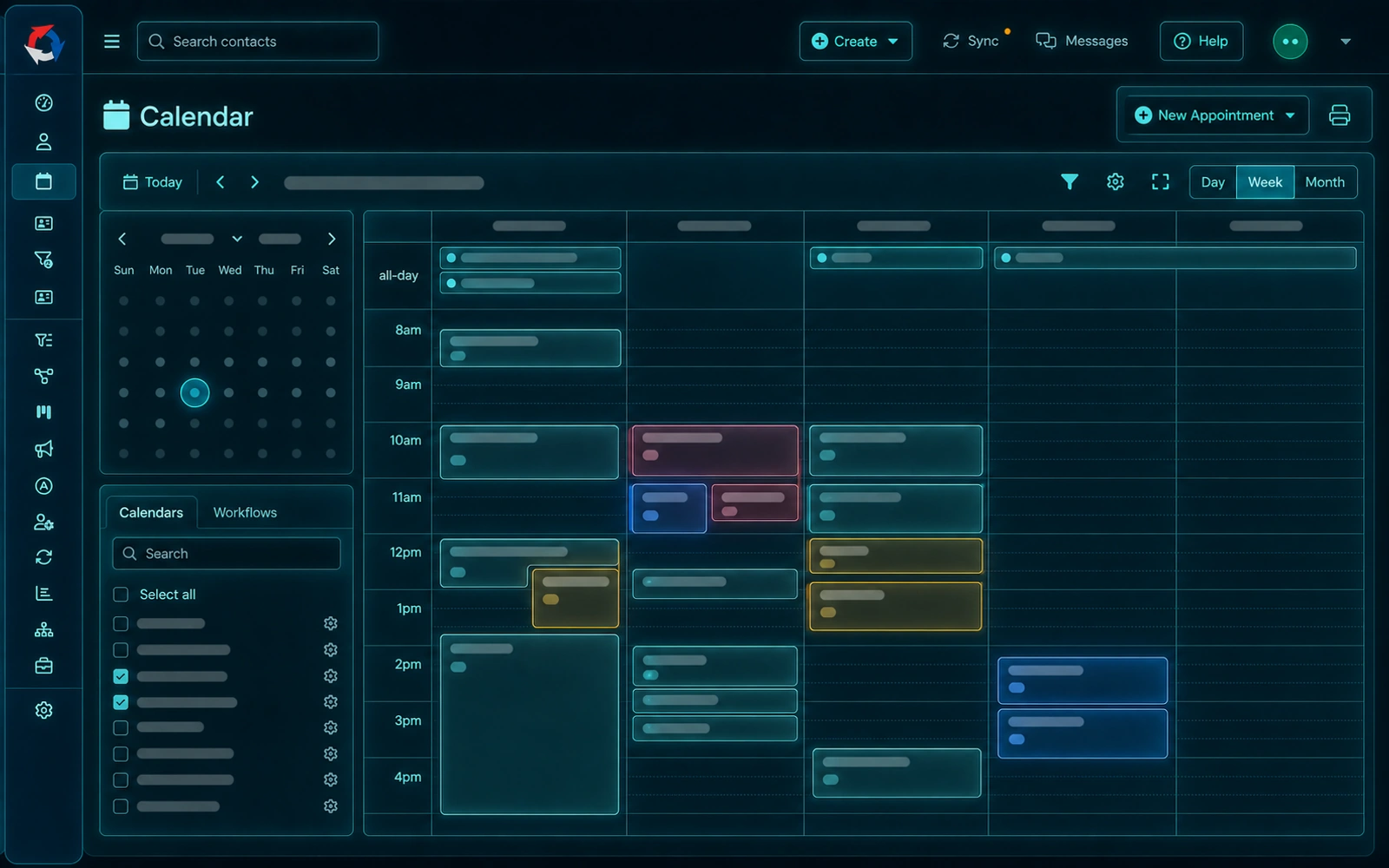Open the account dropdown arrow beside avatar

(1346, 42)
